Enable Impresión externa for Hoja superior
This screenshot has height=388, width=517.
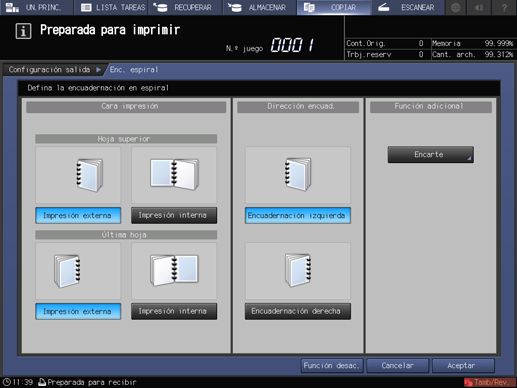78,215
